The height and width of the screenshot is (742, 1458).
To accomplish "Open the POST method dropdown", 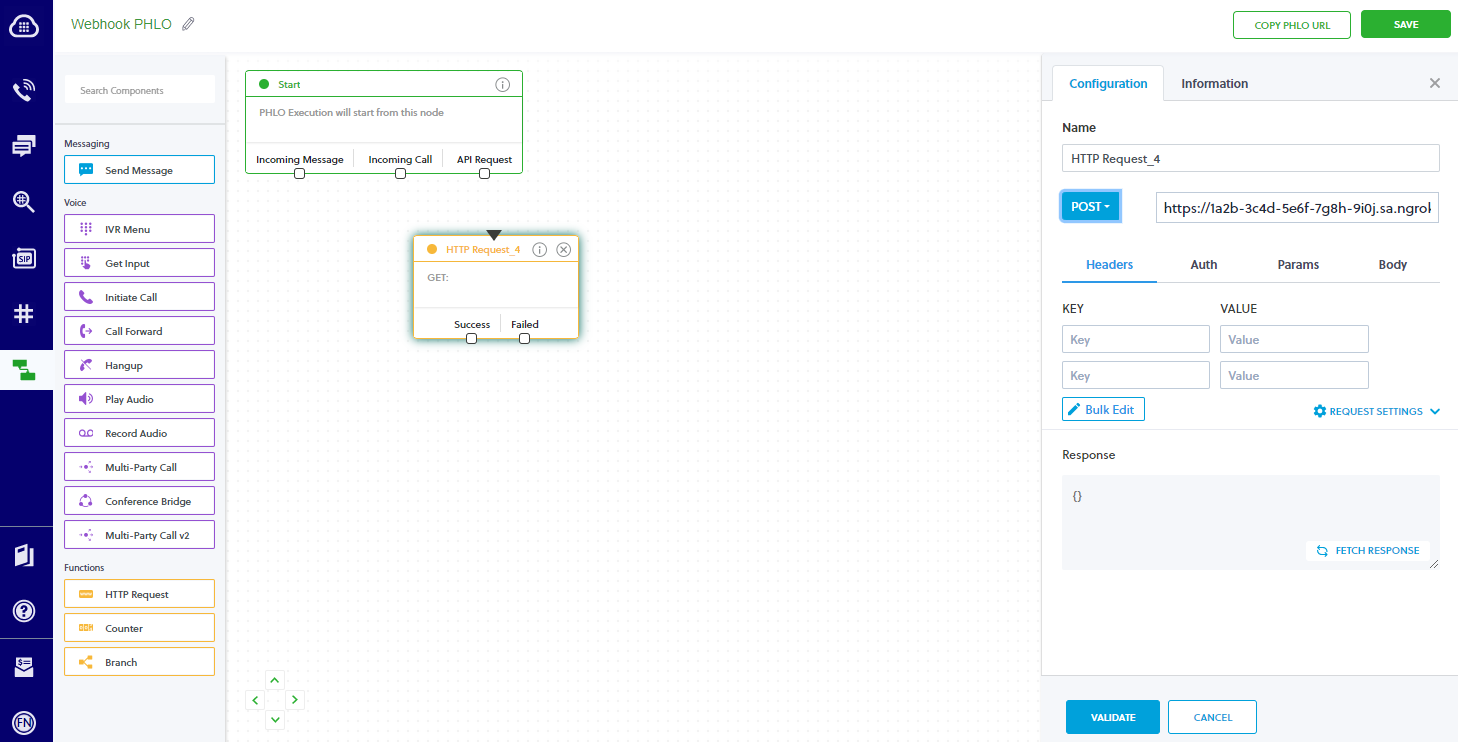I will click(1090, 206).
